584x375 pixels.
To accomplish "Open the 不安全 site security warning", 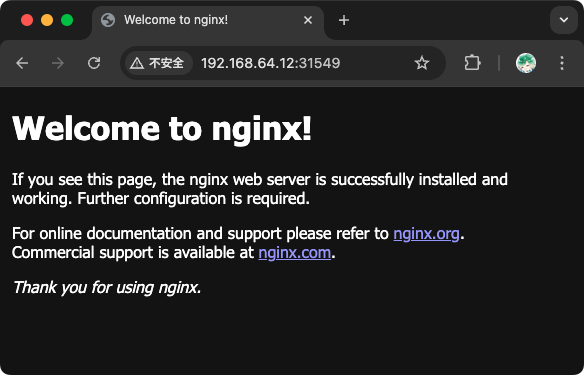I will (x=158, y=63).
